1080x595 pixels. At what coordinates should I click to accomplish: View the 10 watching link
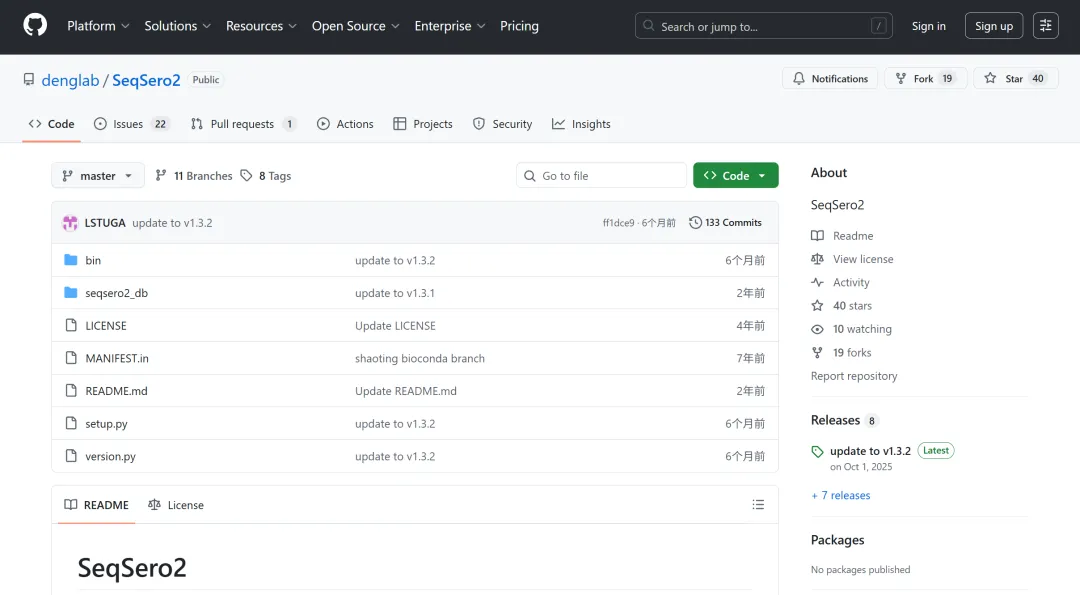pos(851,329)
